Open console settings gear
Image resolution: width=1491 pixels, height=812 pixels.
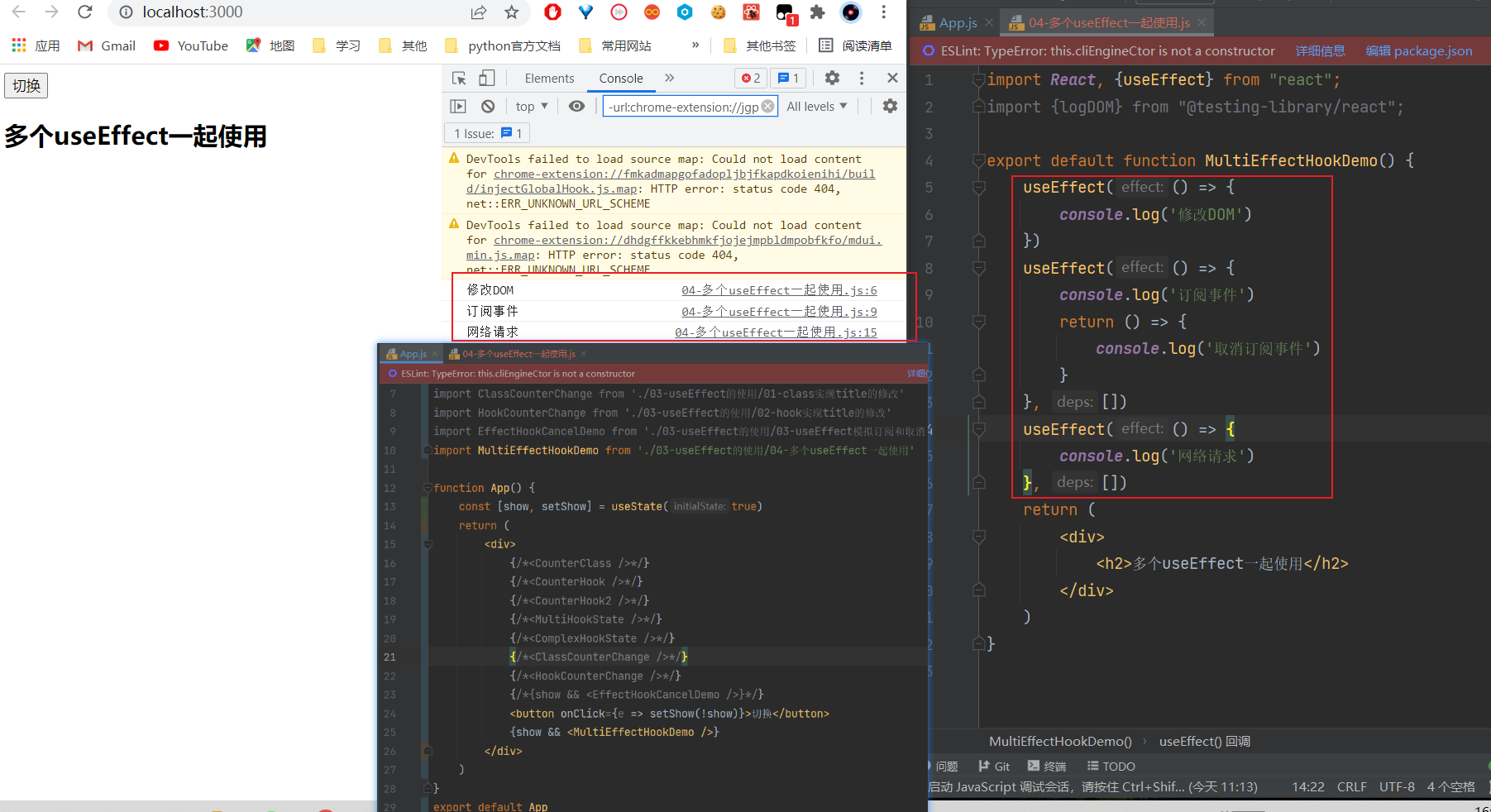pyautogui.click(x=890, y=106)
